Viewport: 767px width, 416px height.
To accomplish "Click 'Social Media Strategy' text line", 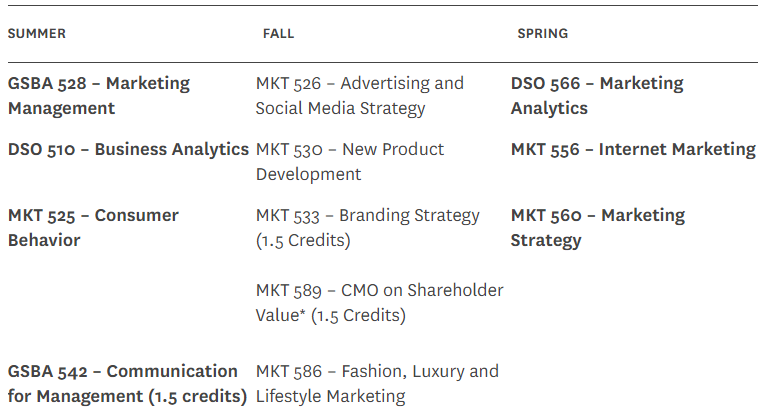I will 340,108.
